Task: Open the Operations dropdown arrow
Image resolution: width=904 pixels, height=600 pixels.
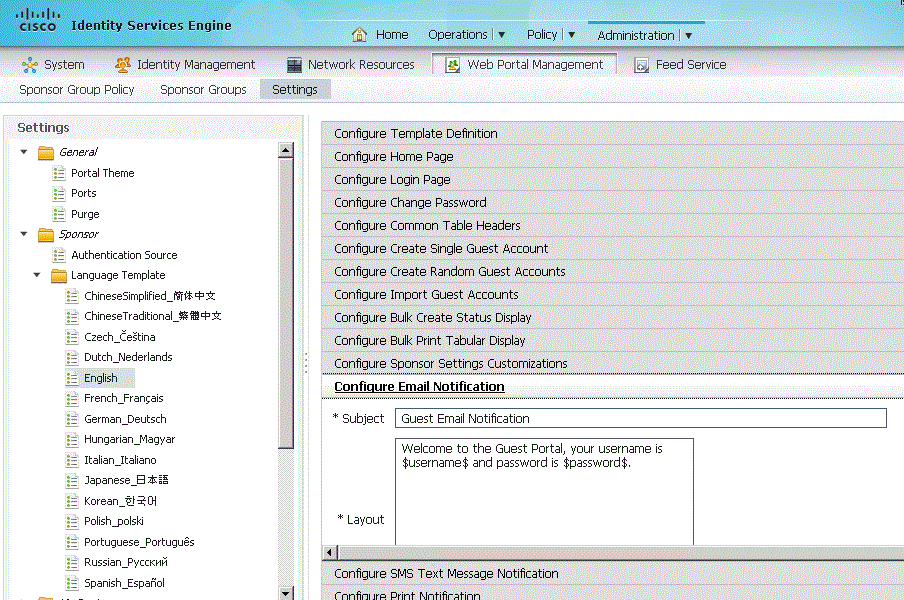Action: coord(502,35)
